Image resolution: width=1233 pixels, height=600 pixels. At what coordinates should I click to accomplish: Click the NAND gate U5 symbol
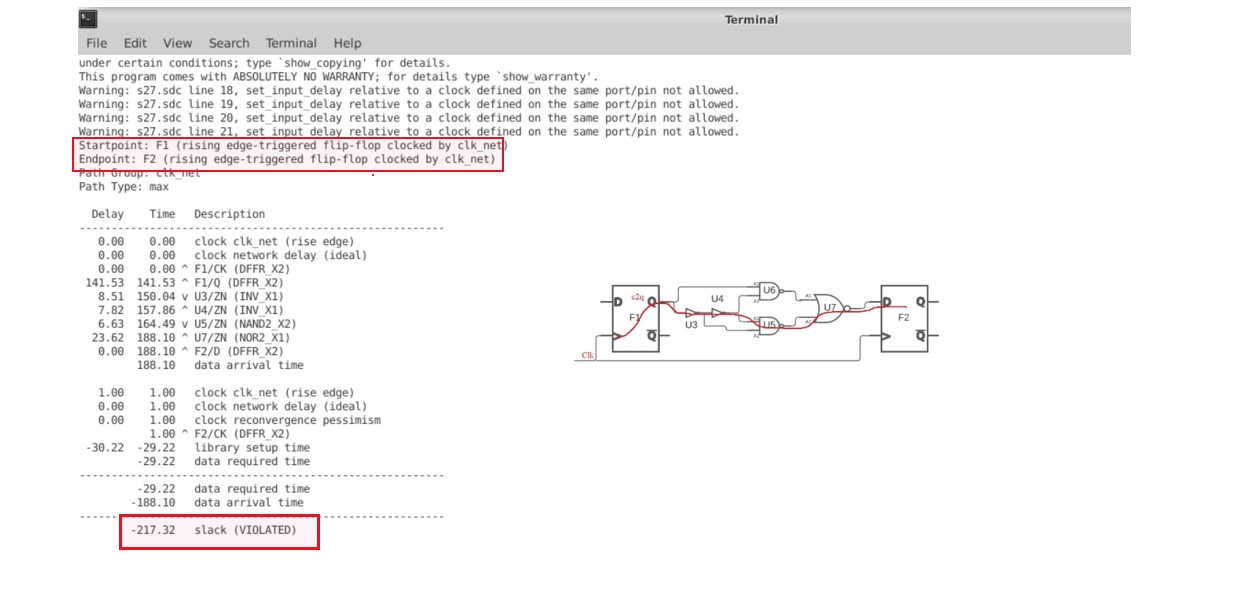coord(769,325)
